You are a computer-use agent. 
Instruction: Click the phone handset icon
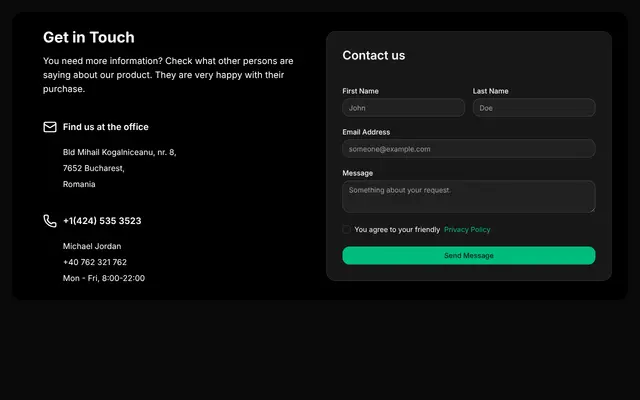point(50,221)
